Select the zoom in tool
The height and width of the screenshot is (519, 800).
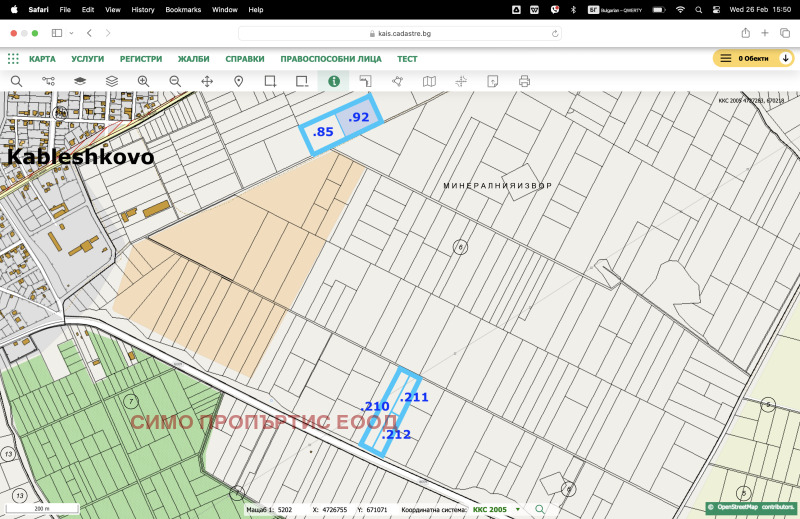pos(143,81)
